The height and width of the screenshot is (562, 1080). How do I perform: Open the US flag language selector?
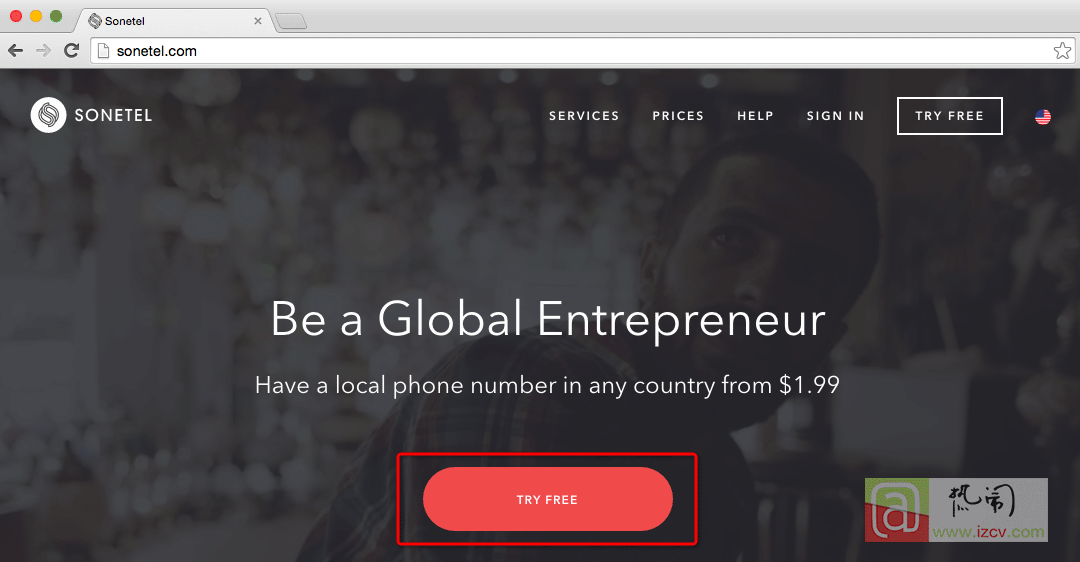pyautogui.click(x=1043, y=117)
